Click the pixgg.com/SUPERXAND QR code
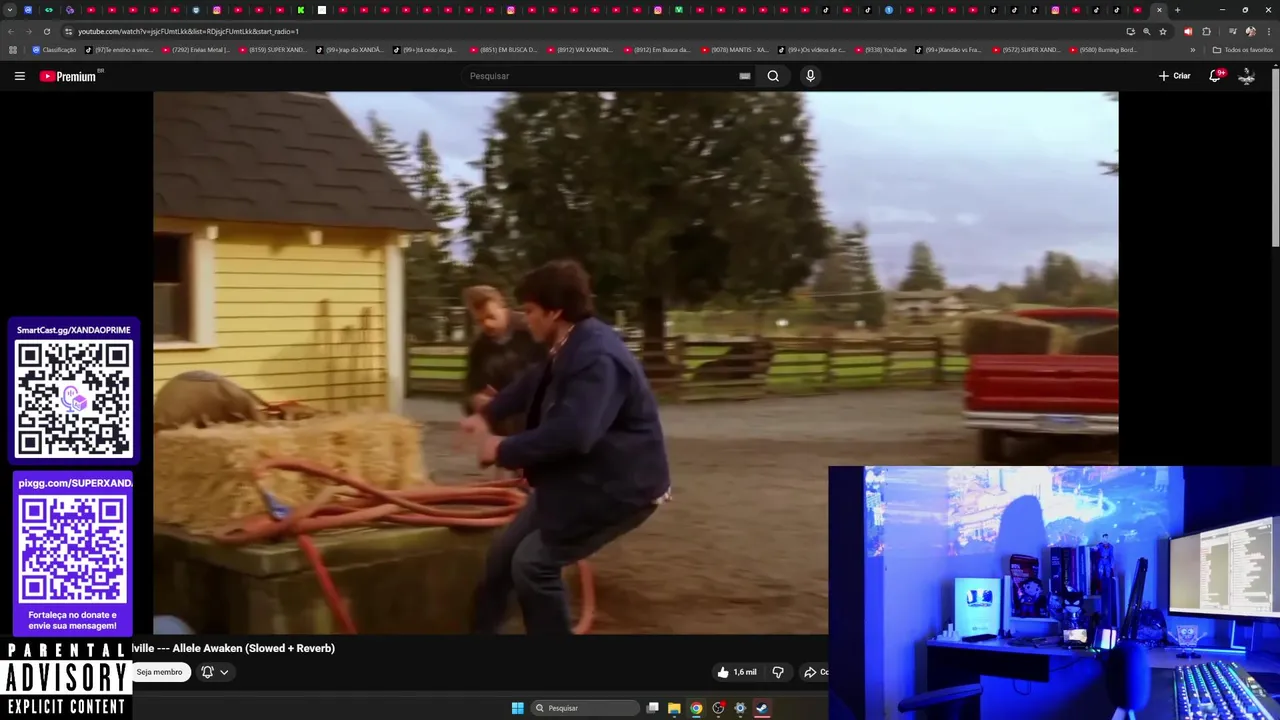 pos(73,549)
